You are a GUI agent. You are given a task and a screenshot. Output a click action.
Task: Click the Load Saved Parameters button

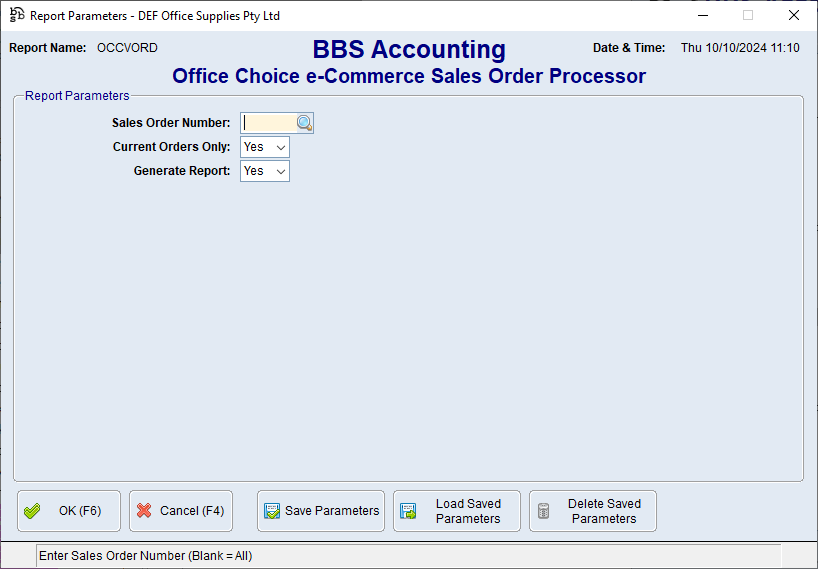pyautogui.click(x=457, y=511)
